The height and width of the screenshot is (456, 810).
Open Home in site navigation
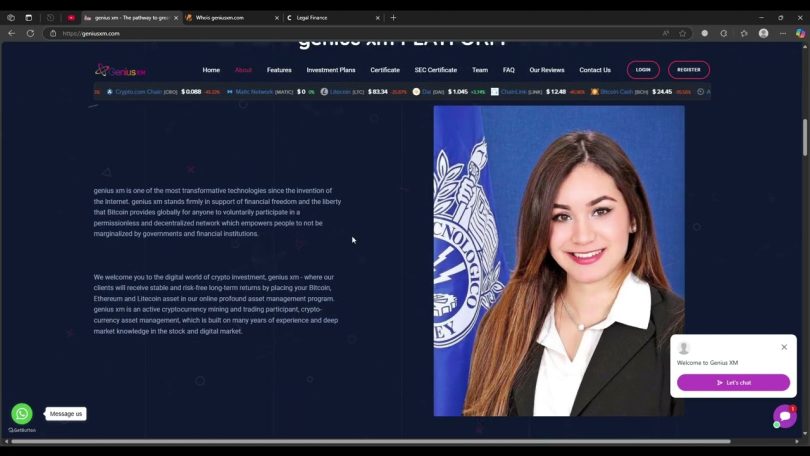[x=211, y=70]
